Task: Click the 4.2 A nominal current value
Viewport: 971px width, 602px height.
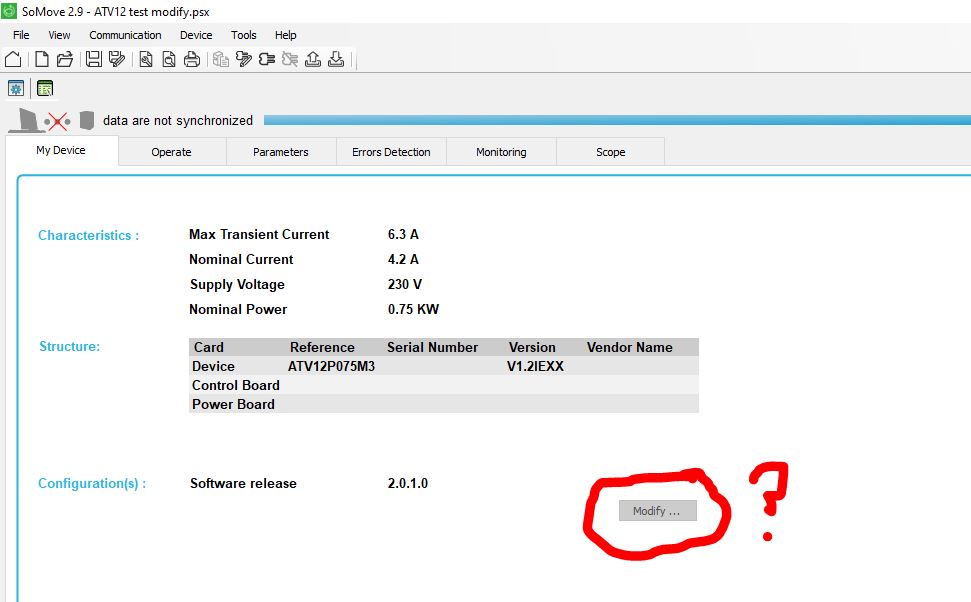Action: tap(403, 260)
